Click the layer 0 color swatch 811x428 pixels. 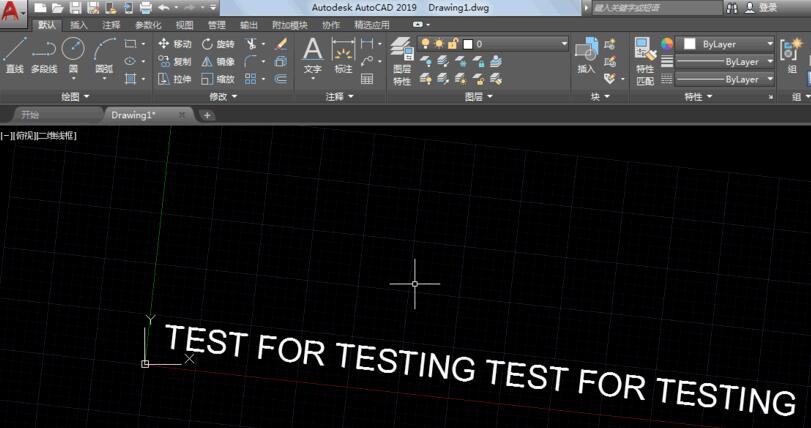tap(468, 44)
